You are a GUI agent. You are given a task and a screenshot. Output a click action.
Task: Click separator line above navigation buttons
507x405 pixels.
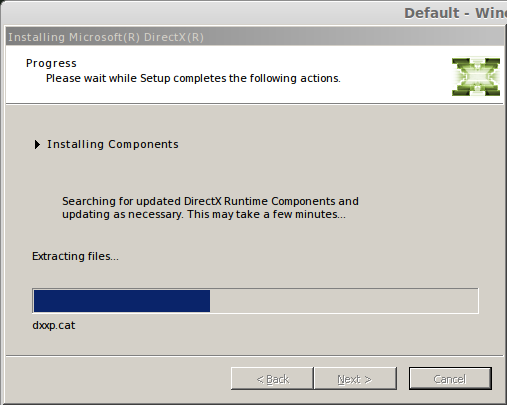pos(255,356)
